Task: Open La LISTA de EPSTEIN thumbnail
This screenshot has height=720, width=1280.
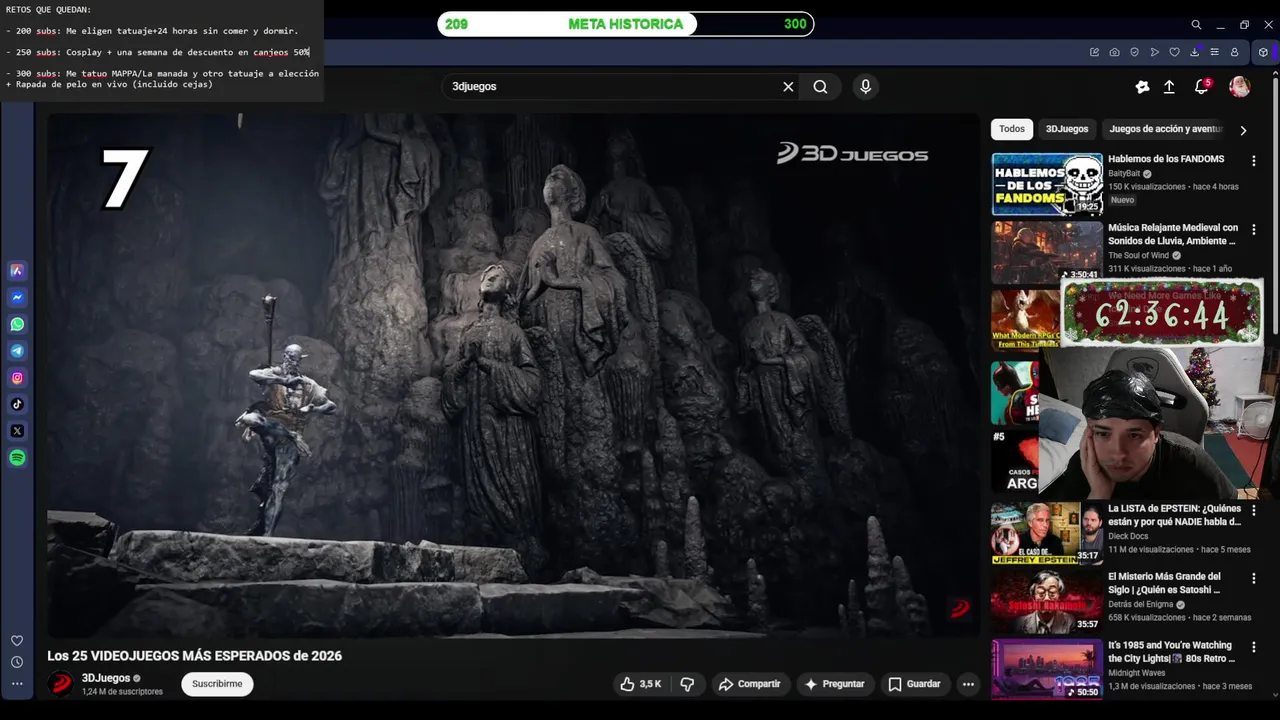Action: 1047,533
